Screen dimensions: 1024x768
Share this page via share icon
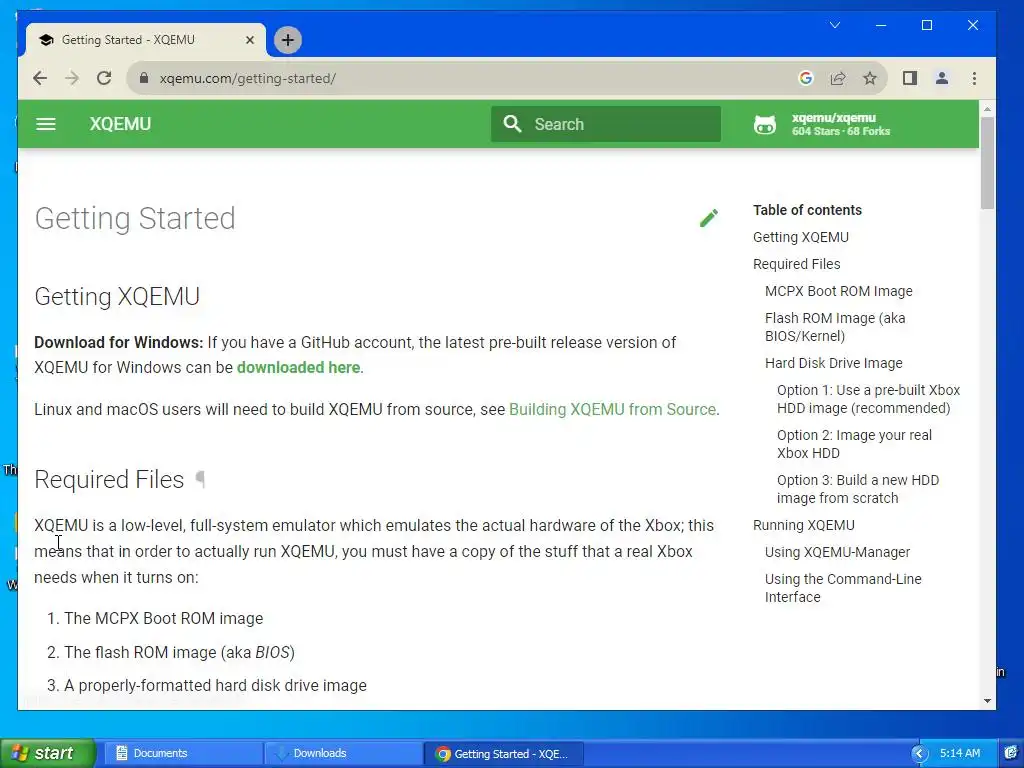pos(838,78)
